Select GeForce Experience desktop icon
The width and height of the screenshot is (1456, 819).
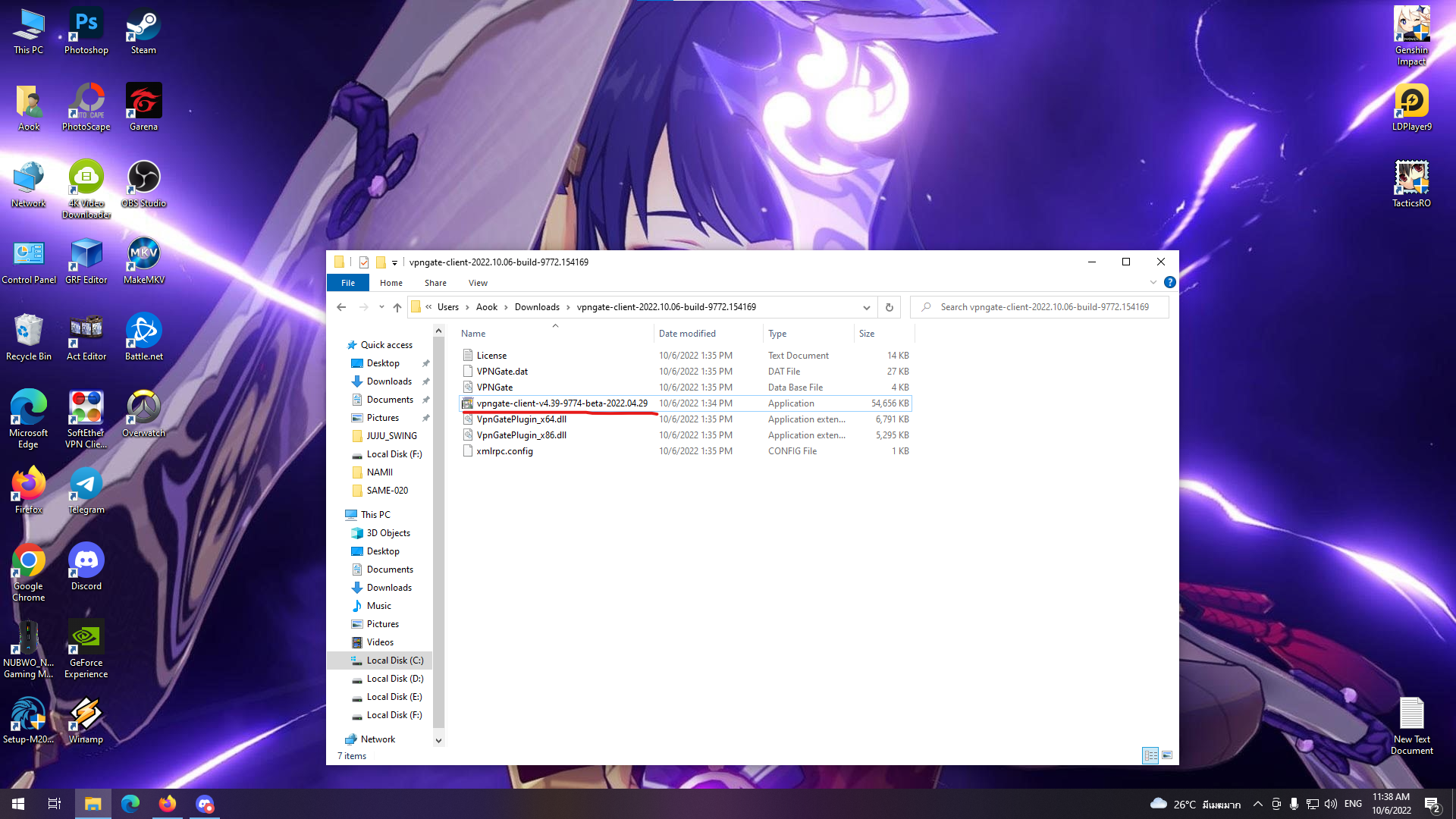[86, 649]
